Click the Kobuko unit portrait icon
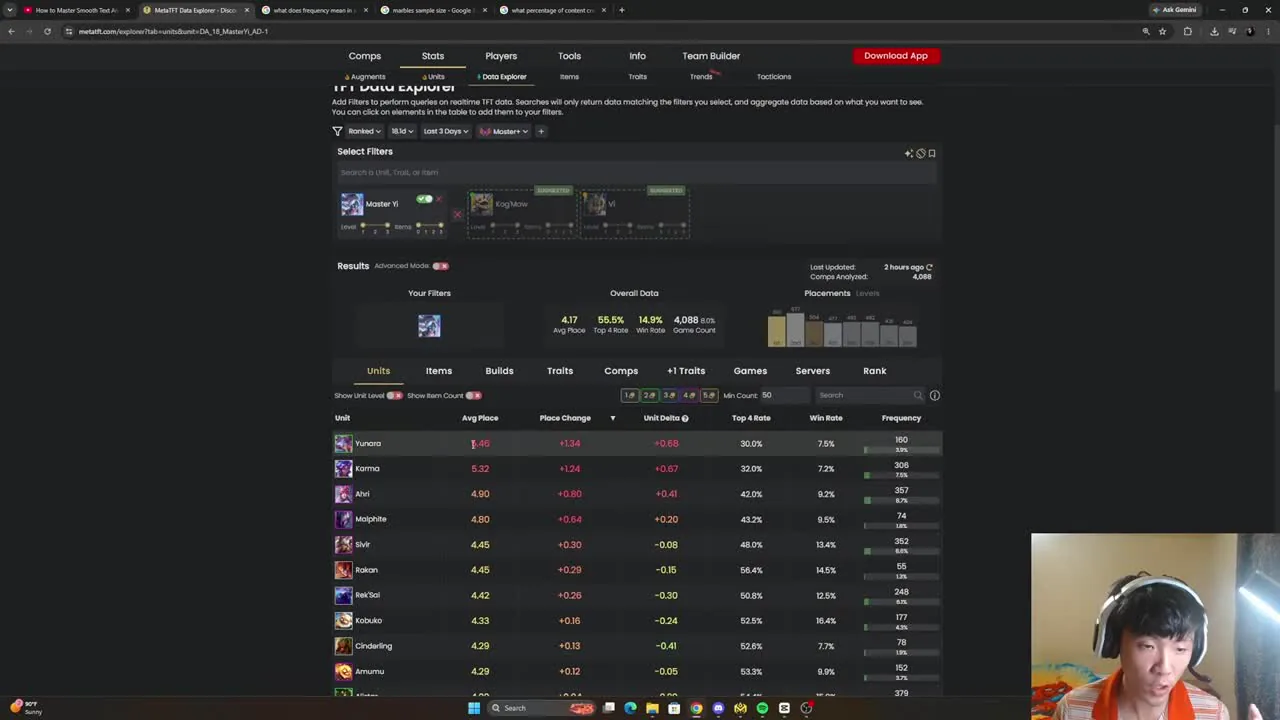 [343, 620]
